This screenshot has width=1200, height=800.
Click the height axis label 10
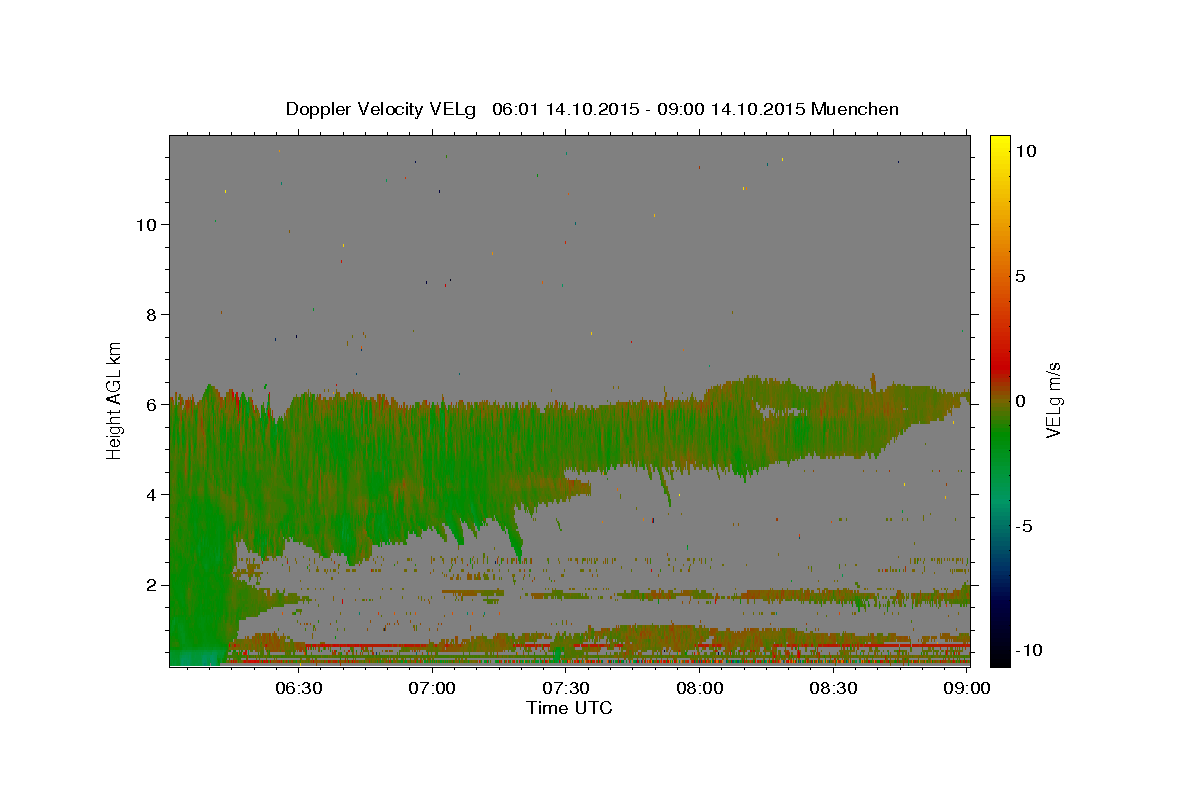(145, 224)
